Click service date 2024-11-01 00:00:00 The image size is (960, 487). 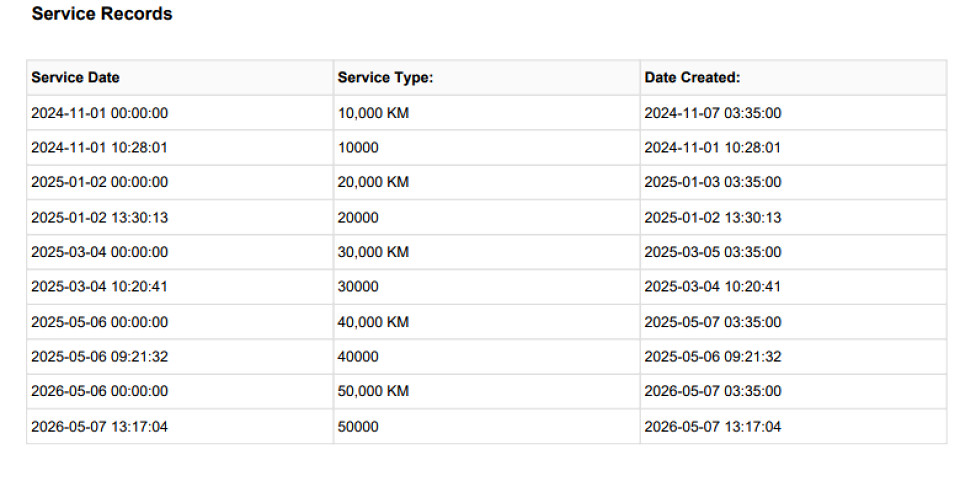coord(99,113)
